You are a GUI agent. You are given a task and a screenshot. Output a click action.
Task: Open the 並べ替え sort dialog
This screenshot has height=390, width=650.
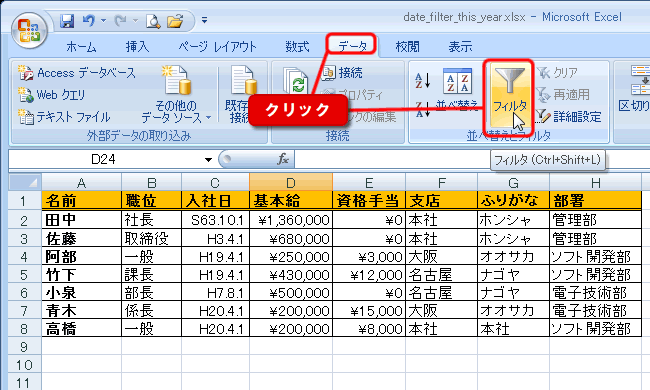[x=457, y=90]
